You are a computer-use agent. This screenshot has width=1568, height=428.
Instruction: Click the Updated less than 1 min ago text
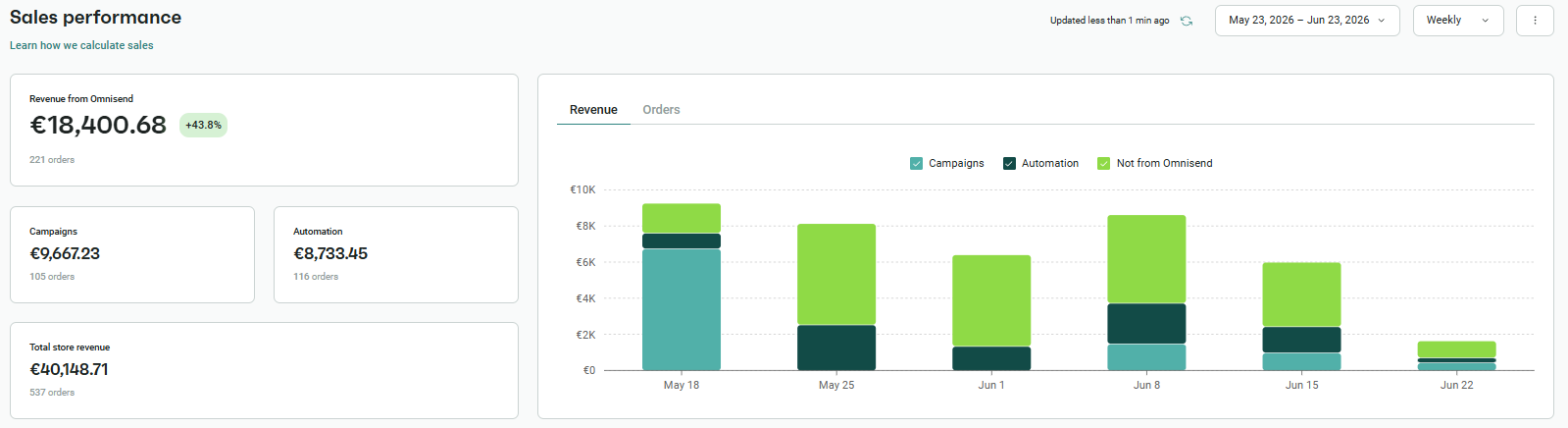1109,21
